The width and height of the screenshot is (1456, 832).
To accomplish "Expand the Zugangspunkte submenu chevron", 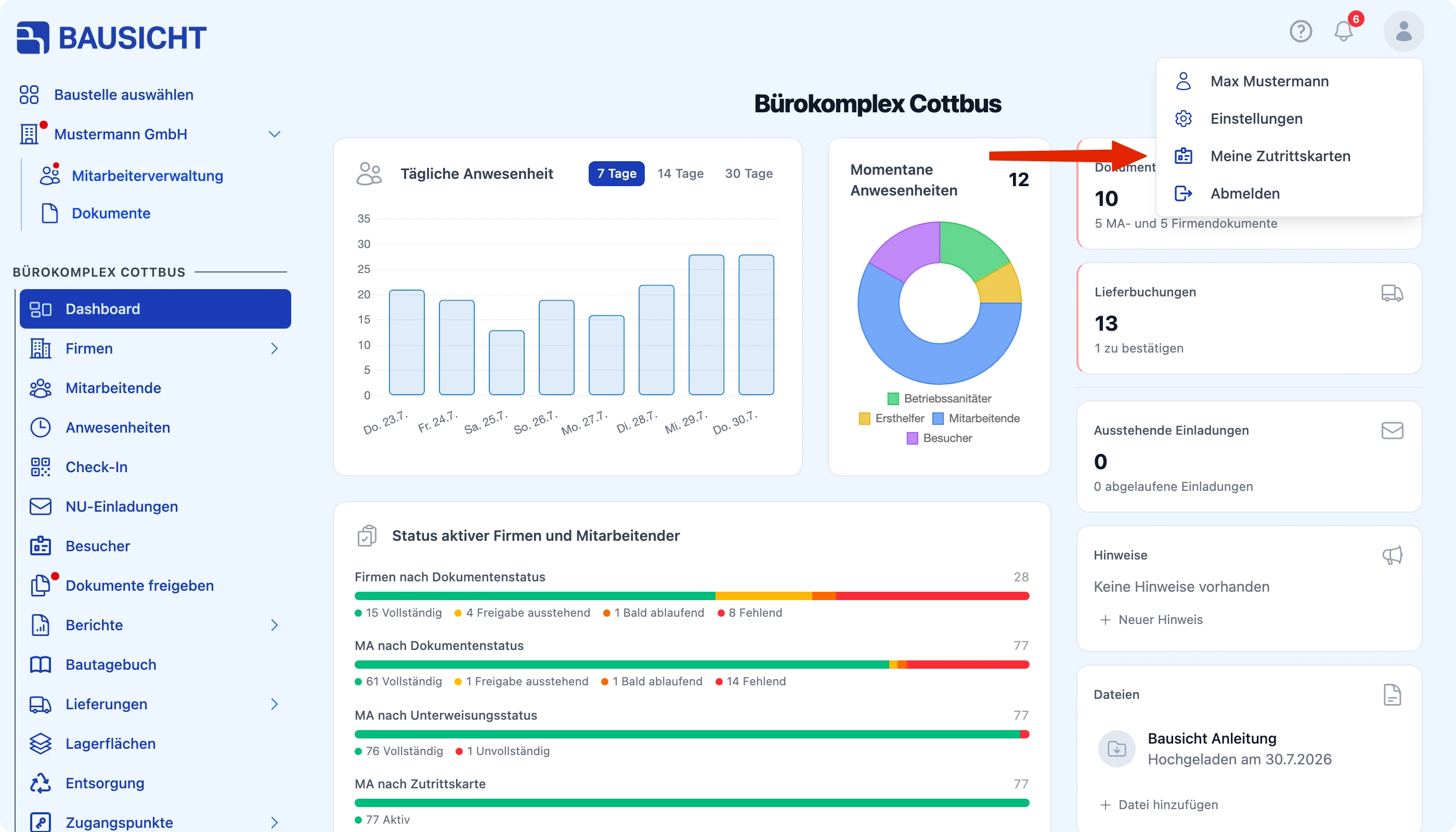I will point(274,822).
